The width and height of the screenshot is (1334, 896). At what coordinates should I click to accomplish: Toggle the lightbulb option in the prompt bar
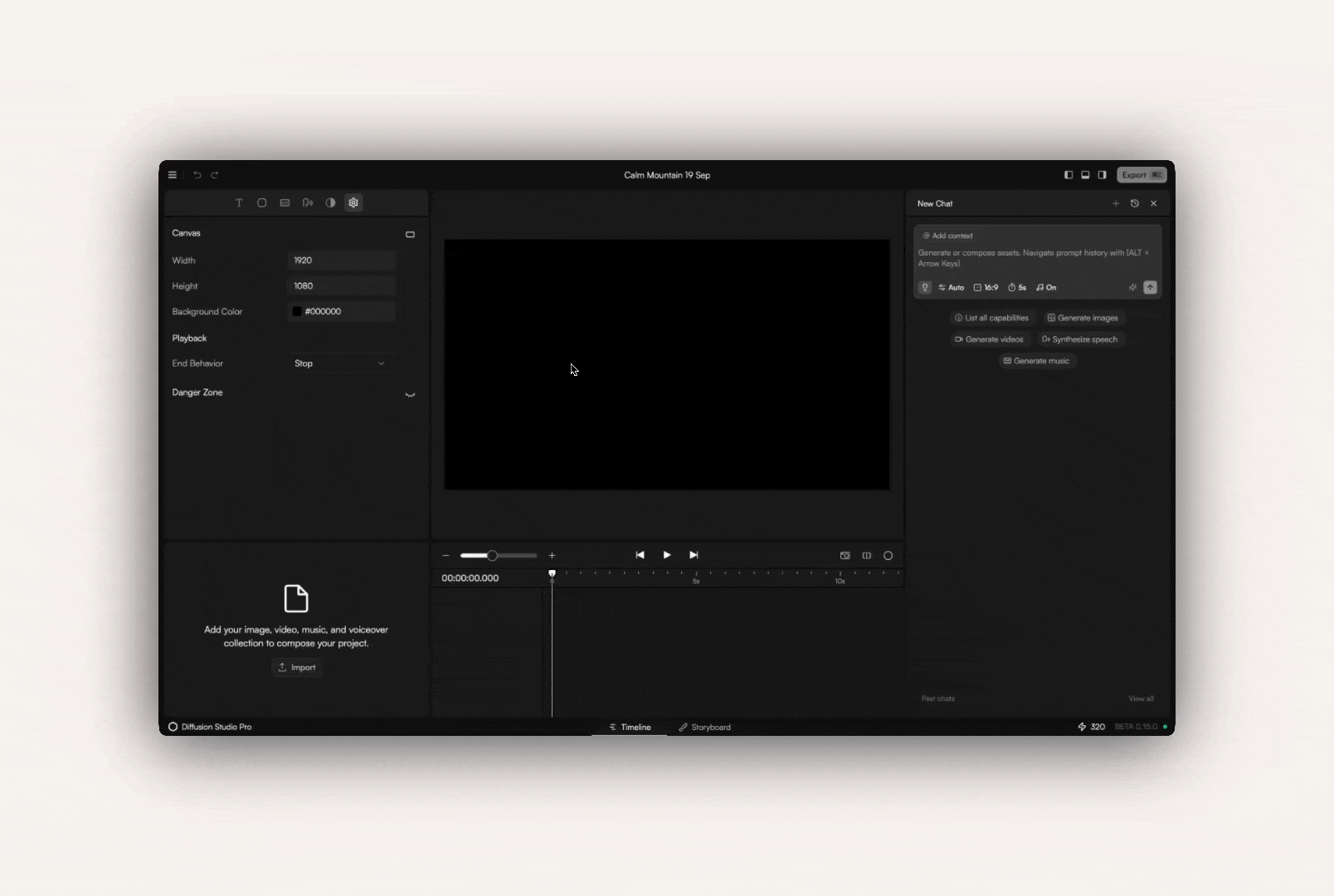(924, 288)
